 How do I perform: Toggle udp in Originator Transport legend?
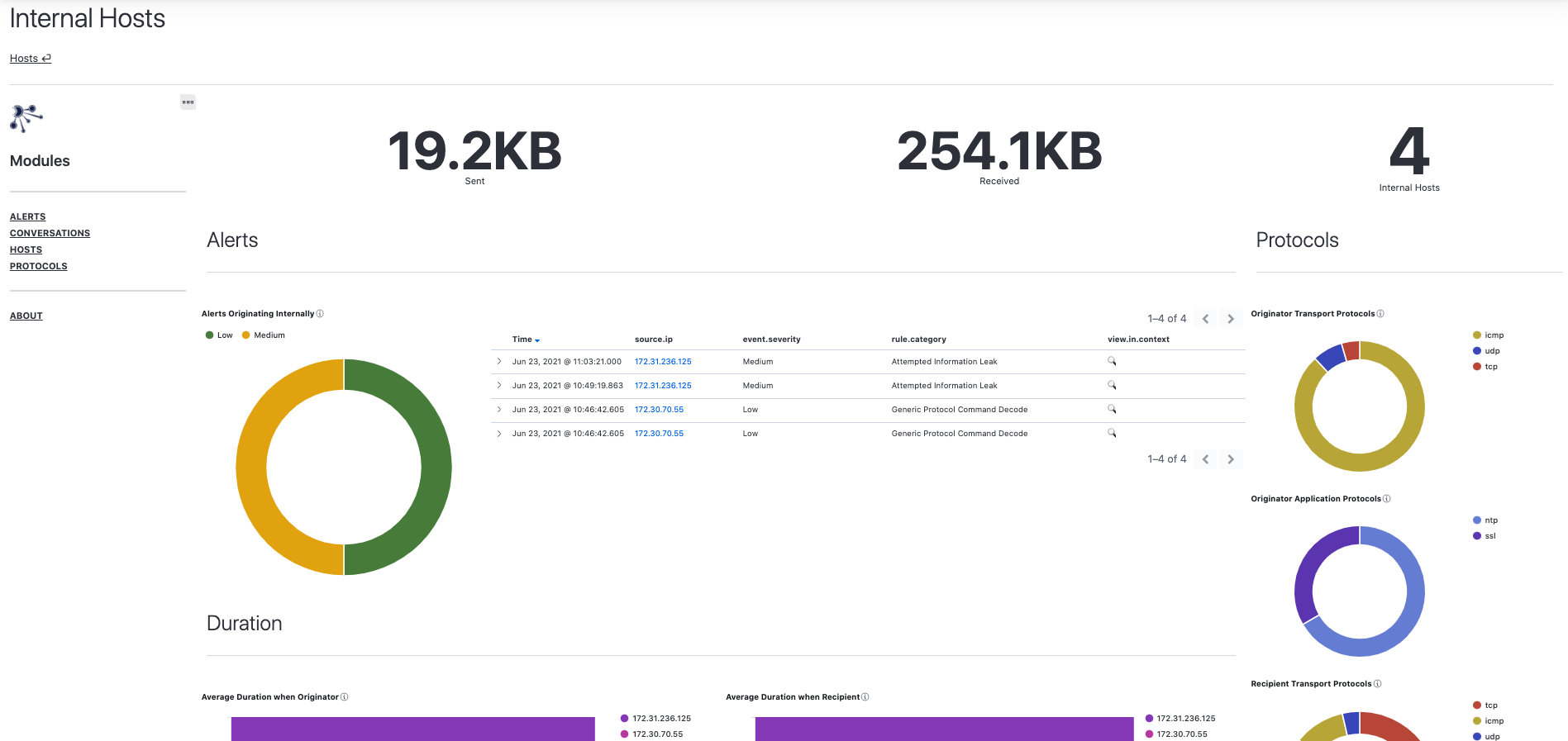click(1486, 351)
